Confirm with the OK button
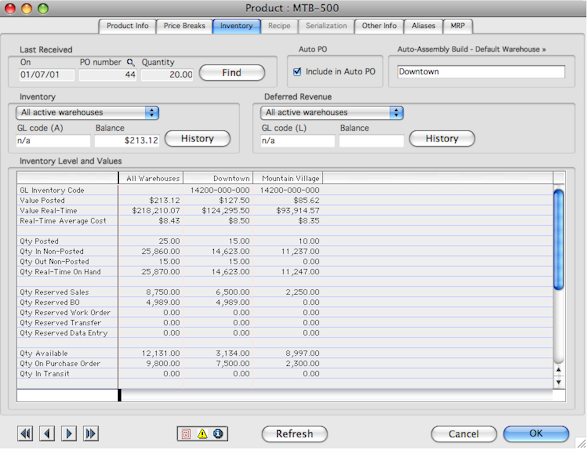Screen dimensions: 587x450 pos(536,434)
